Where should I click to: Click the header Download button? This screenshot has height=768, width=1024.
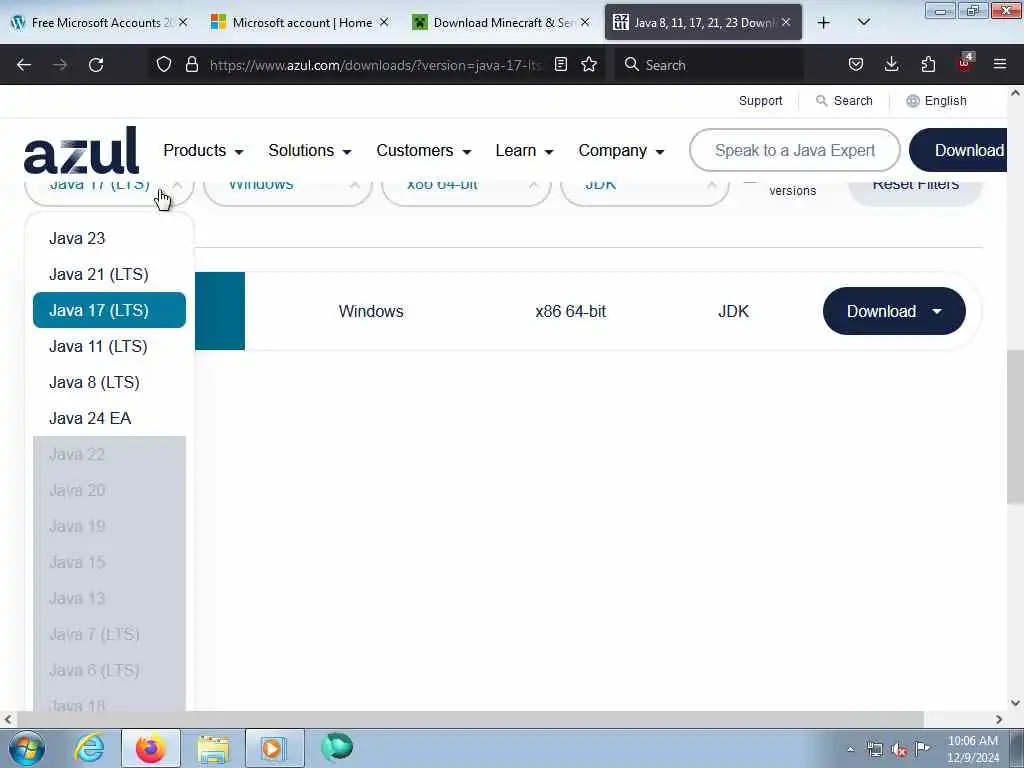(959, 150)
